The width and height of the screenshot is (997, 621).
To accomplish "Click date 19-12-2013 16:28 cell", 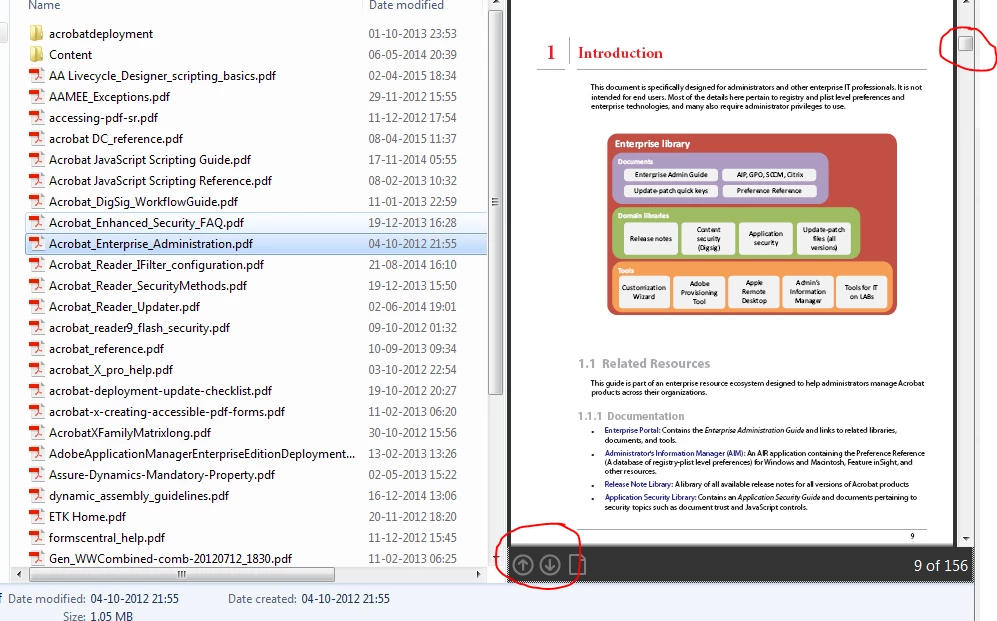I will click(x=412, y=222).
